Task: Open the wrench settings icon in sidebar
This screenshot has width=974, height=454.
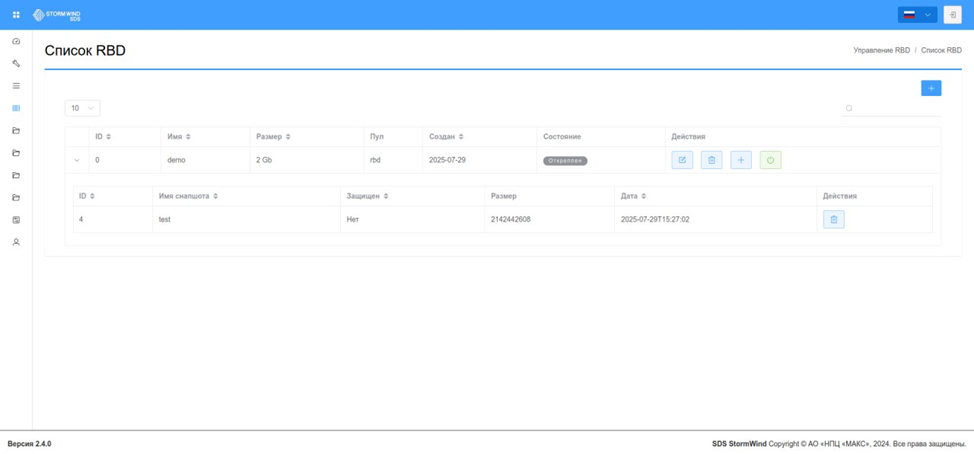Action: point(16,63)
